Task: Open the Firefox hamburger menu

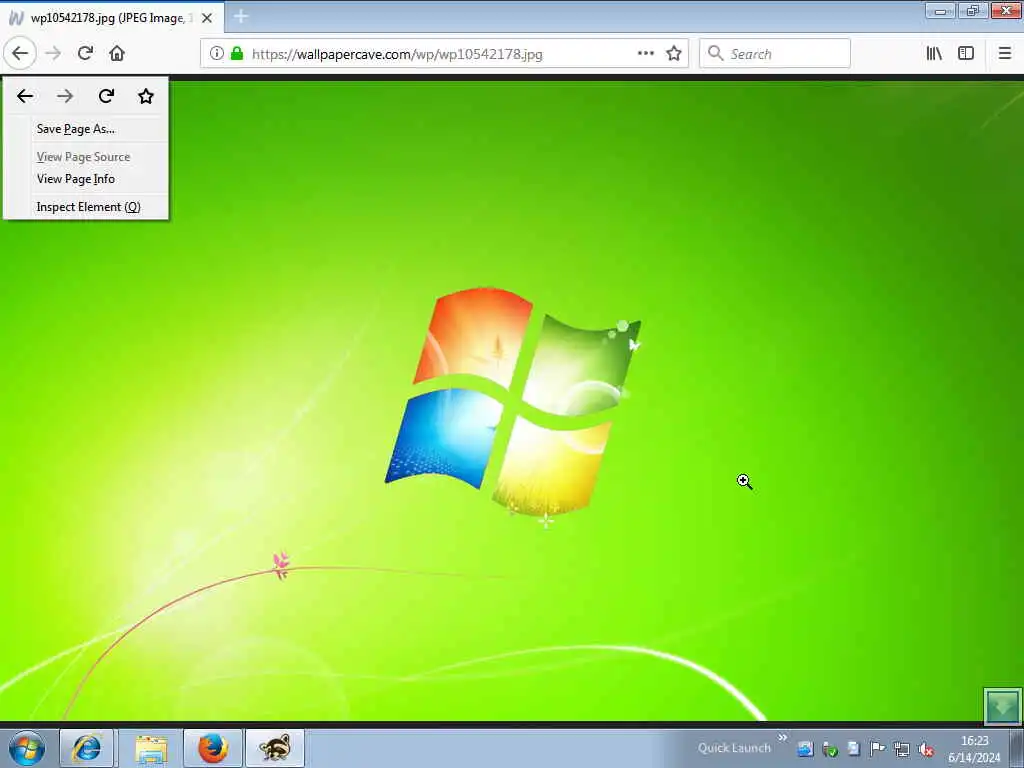Action: click(x=1005, y=54)
